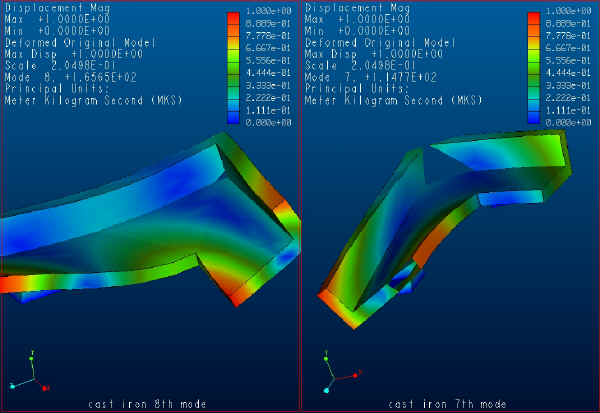
Task: Click 'Principal Units:' in the 7th mode view
Action: (357, 88)
